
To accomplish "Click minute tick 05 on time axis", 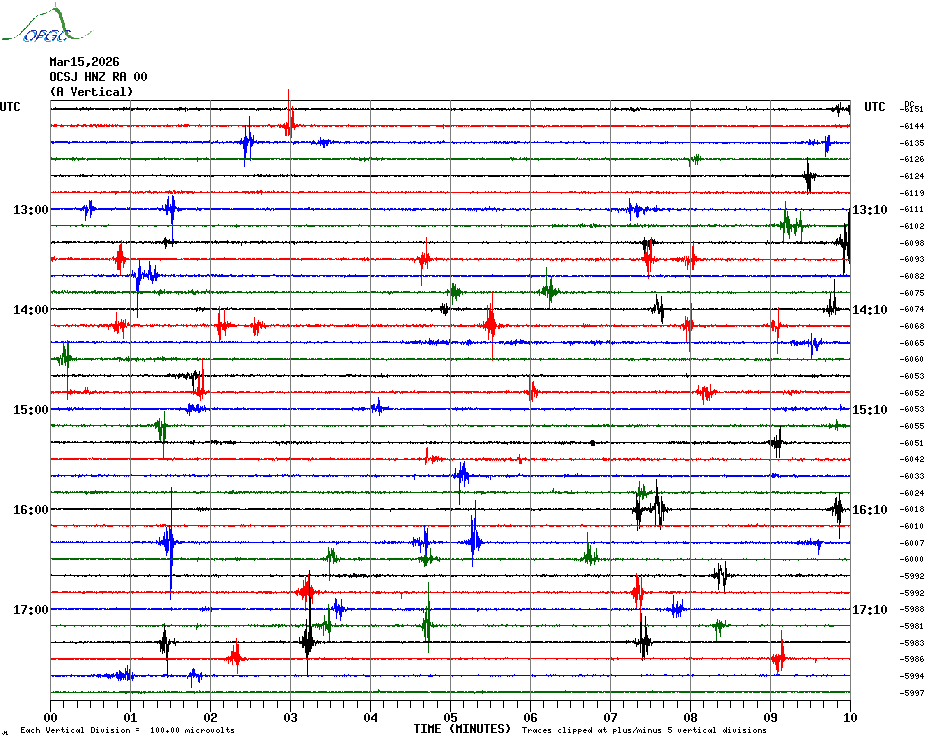I will tap(451, 717).
